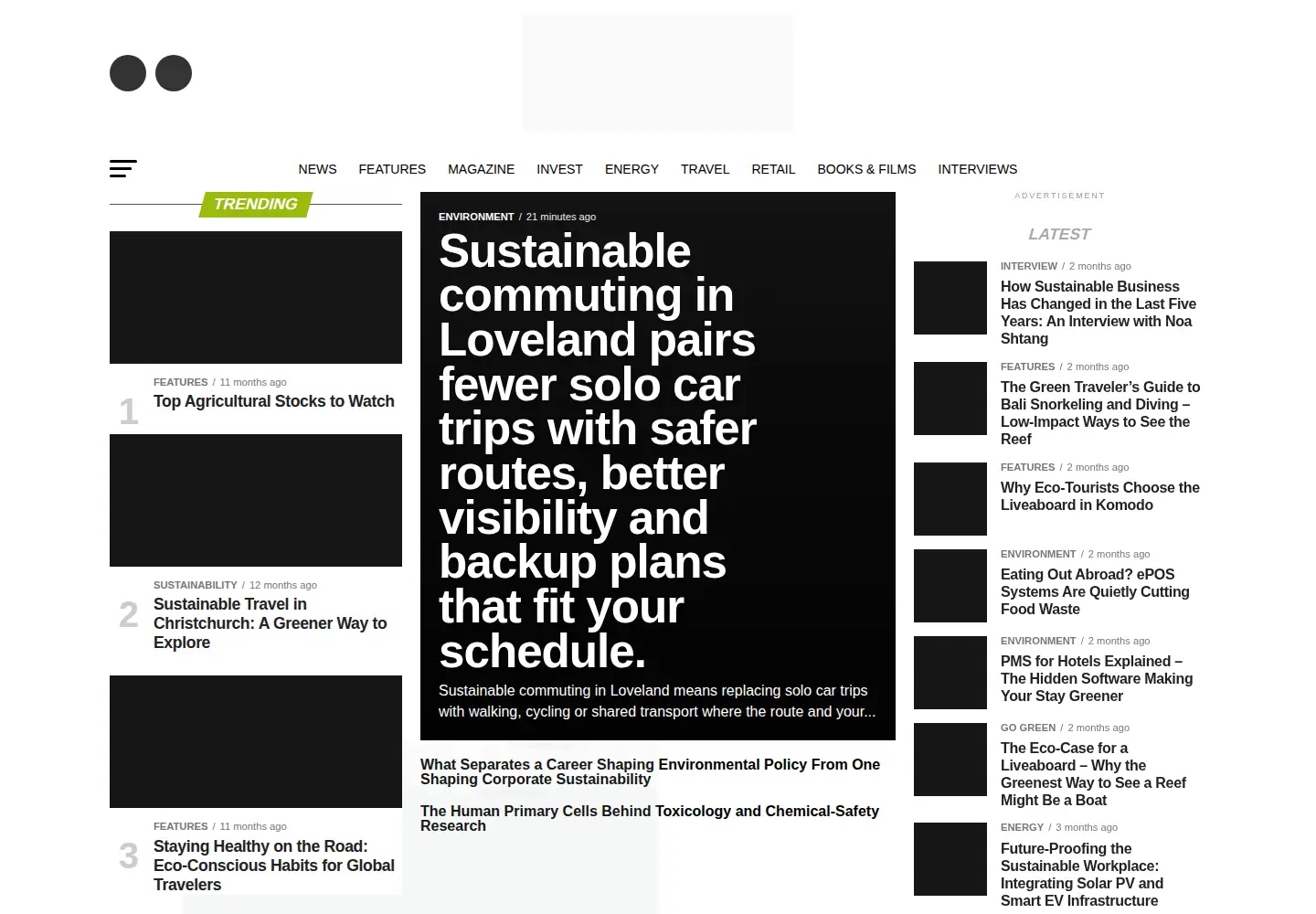The image size is (1316, 914).
Task: Click the Sustainable Travel in Christchurch thumbnail
Action: coord(256,500)
